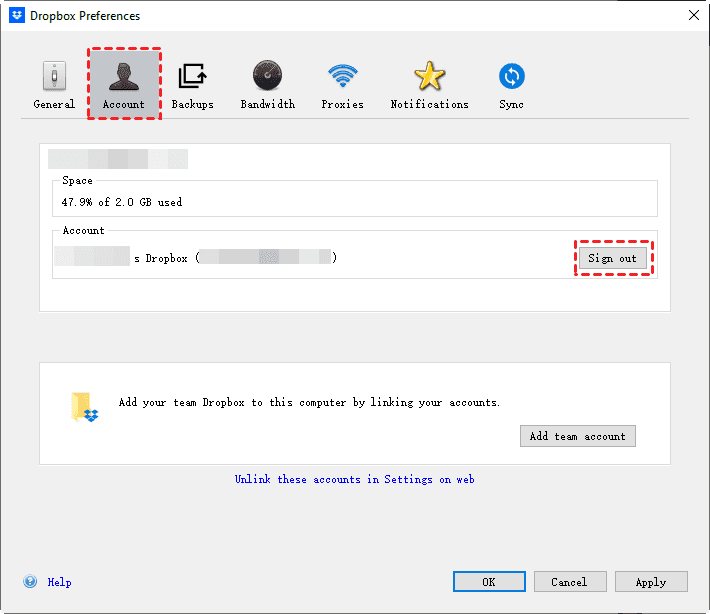710x614 pixels.
Task: Click the Sign out button
Action: pyautogui.click(x=613, y=258)
